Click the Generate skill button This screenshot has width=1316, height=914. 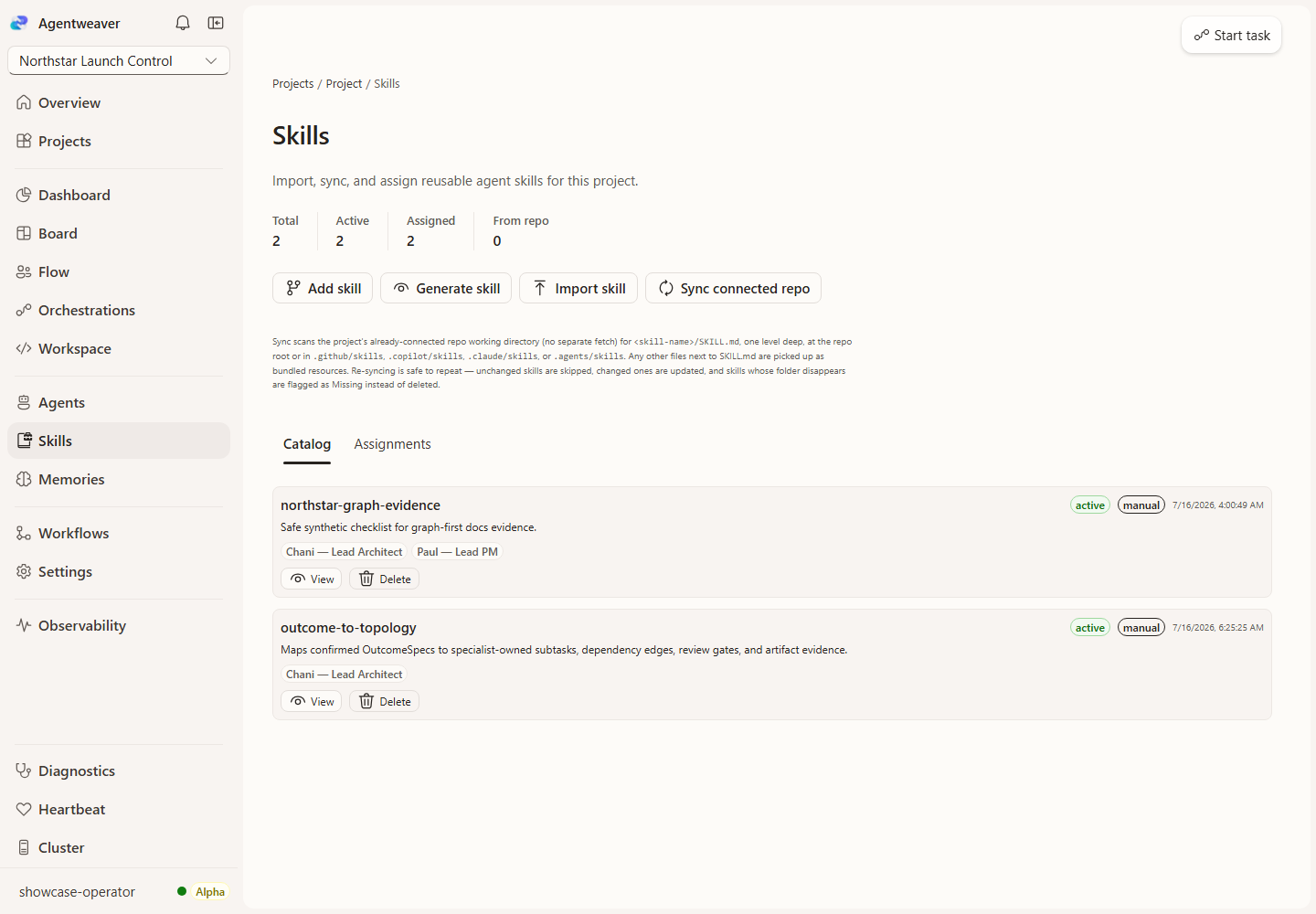446,288
